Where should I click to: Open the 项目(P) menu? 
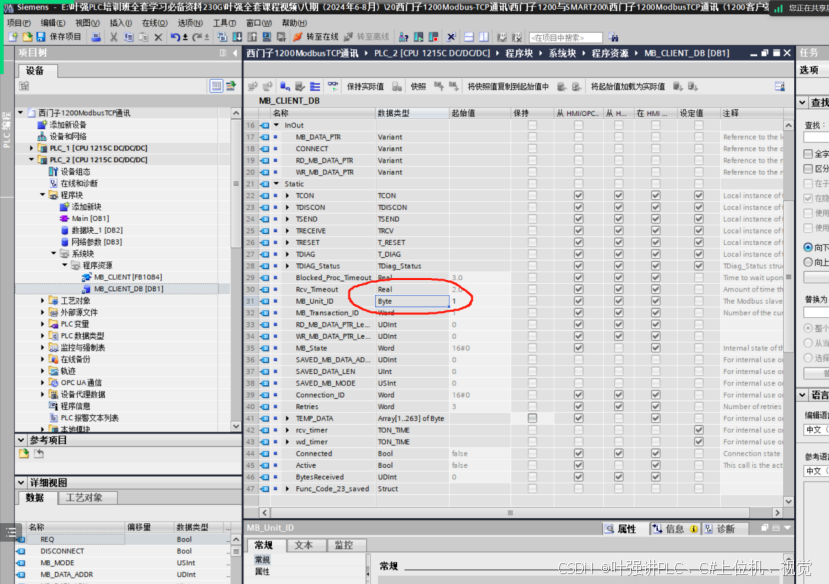19,23
